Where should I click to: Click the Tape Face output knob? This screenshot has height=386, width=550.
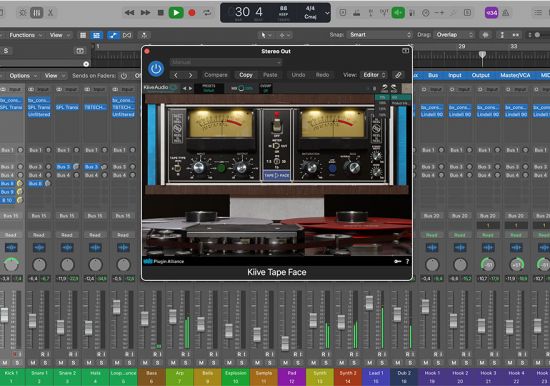pyautogui.click(x=241, y=167)
